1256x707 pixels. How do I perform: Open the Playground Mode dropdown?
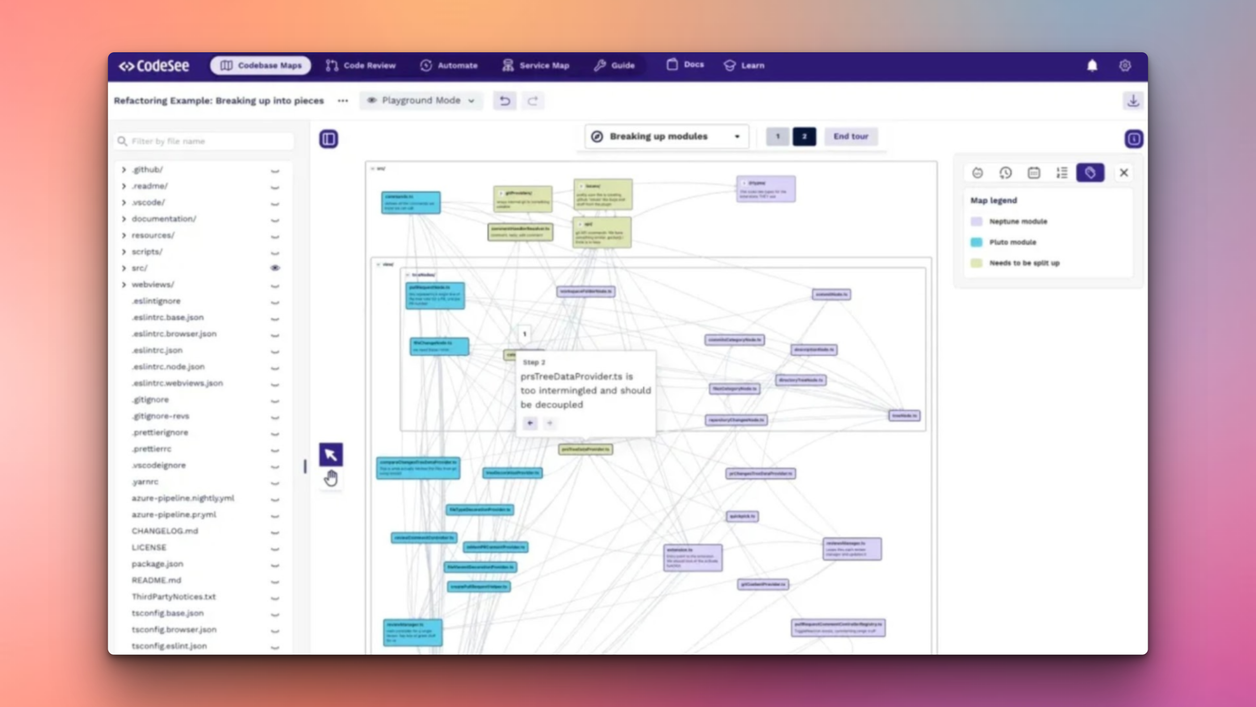(420, 100)
